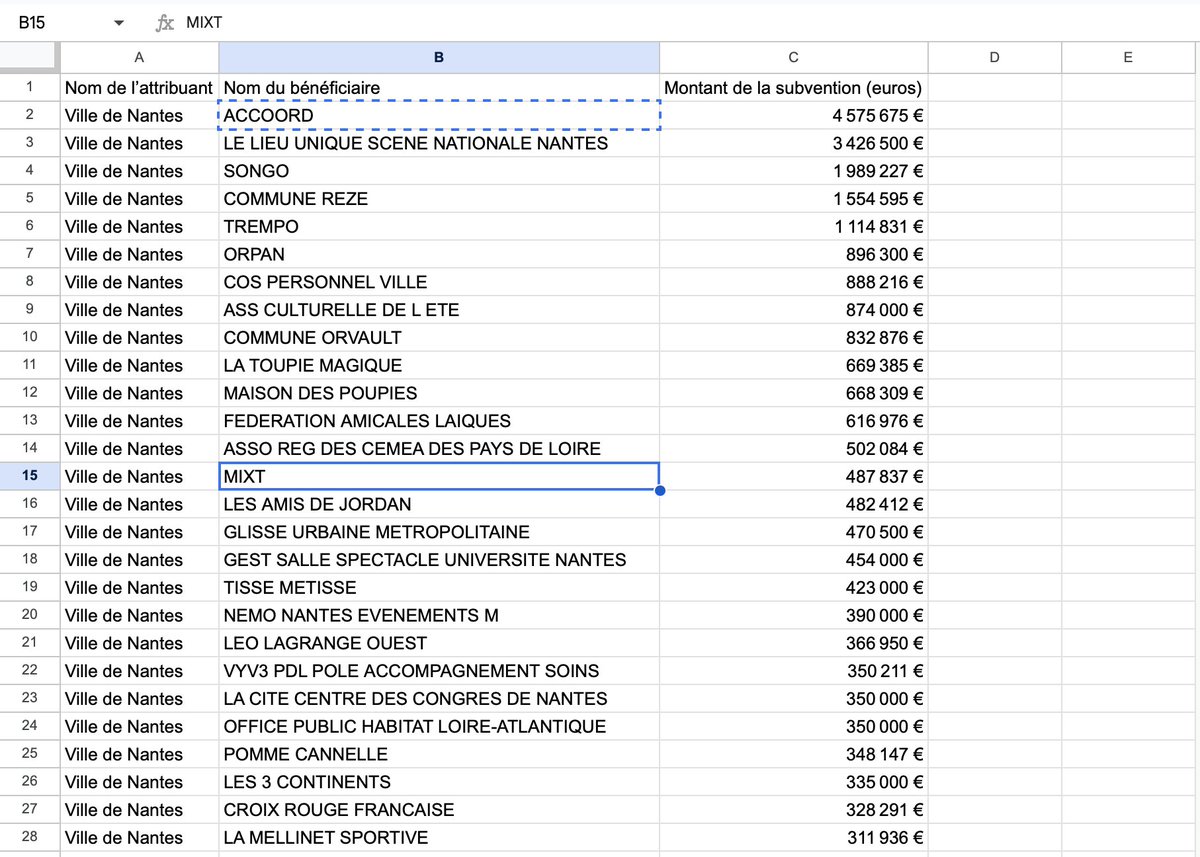Click the ORPAN cell
The height and width of the screenshot is (857, 1200).
[x=439, y=254]
